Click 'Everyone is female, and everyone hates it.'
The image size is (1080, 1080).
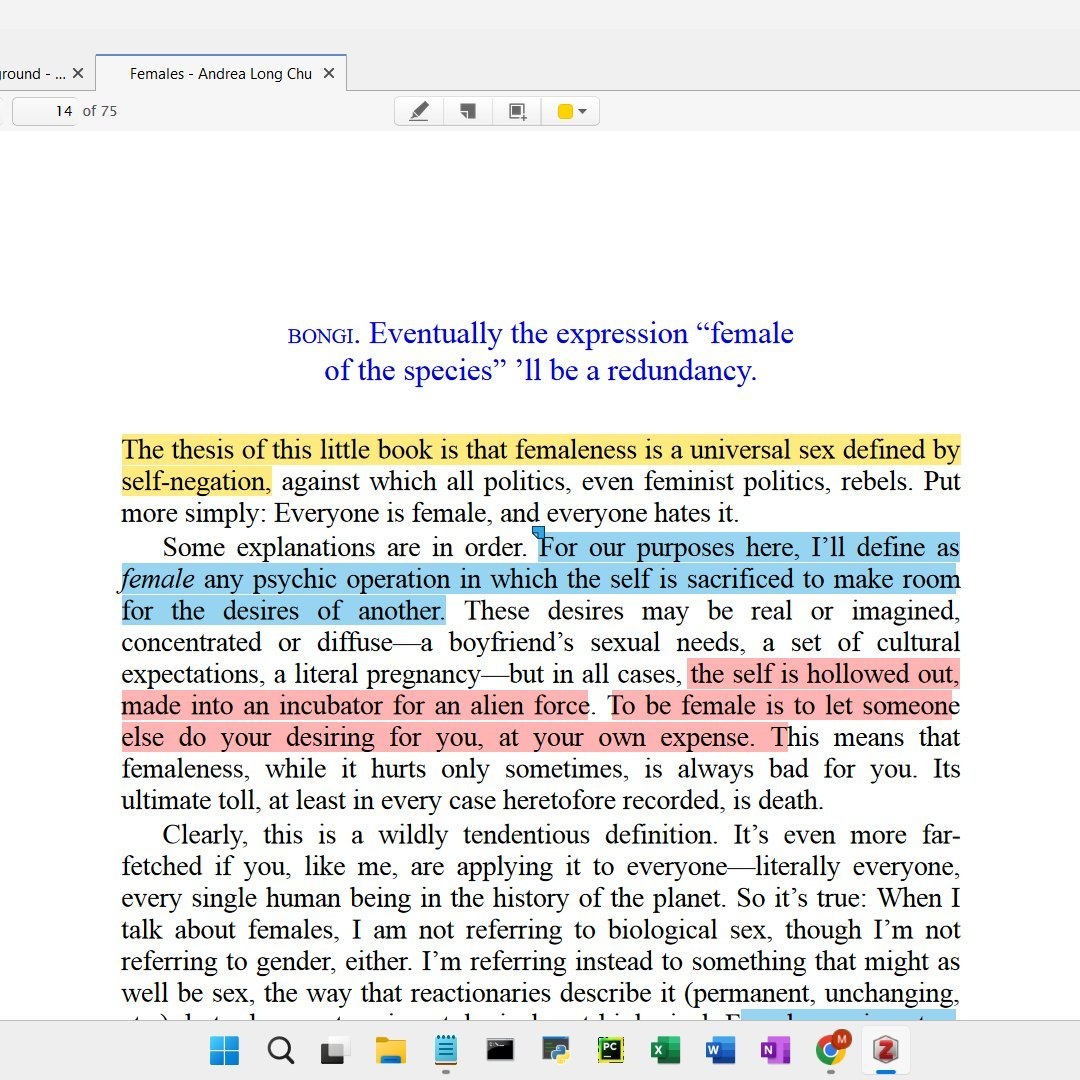tap(506, 513)
